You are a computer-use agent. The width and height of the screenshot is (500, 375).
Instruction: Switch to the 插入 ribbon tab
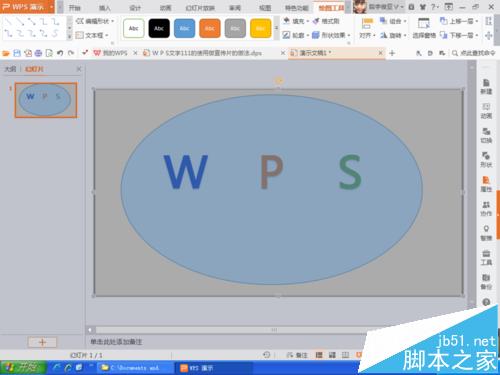(x=105, y=8)
